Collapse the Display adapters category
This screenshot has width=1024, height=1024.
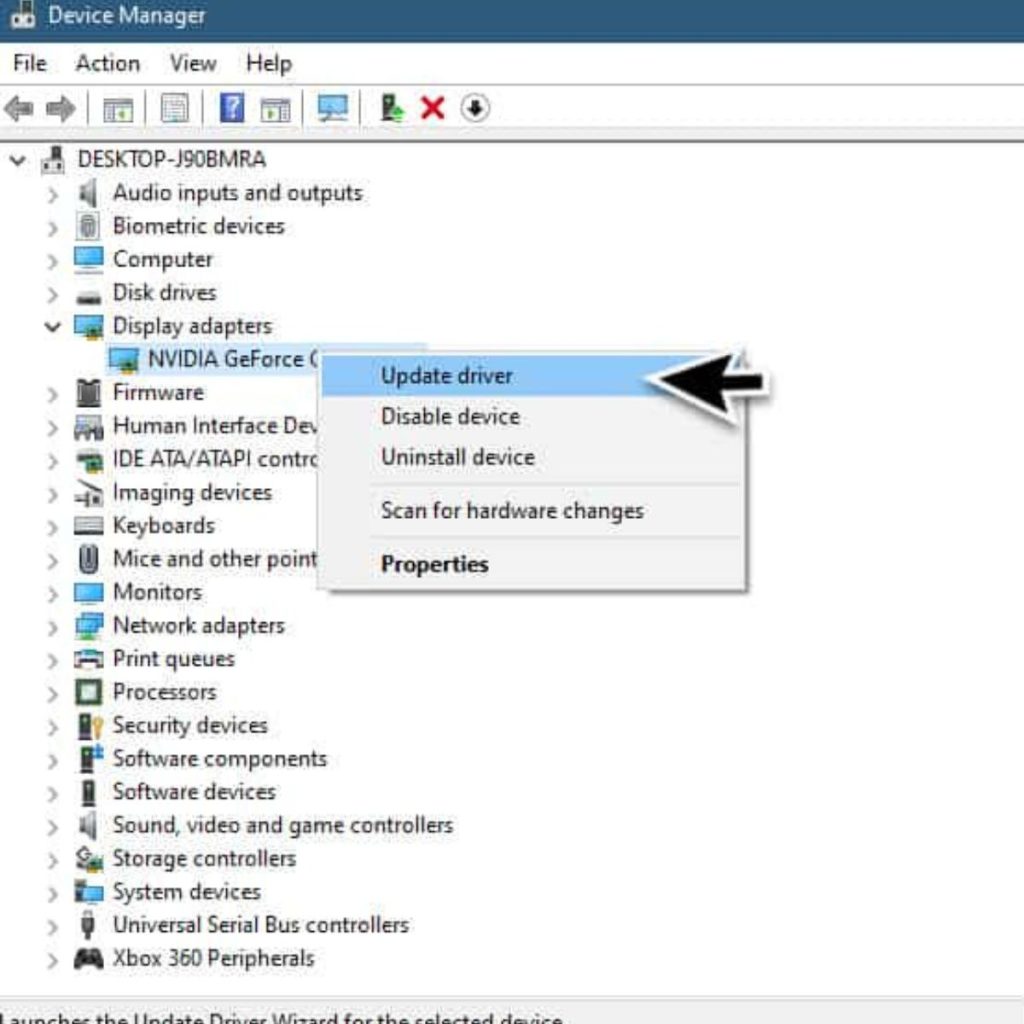53,326
